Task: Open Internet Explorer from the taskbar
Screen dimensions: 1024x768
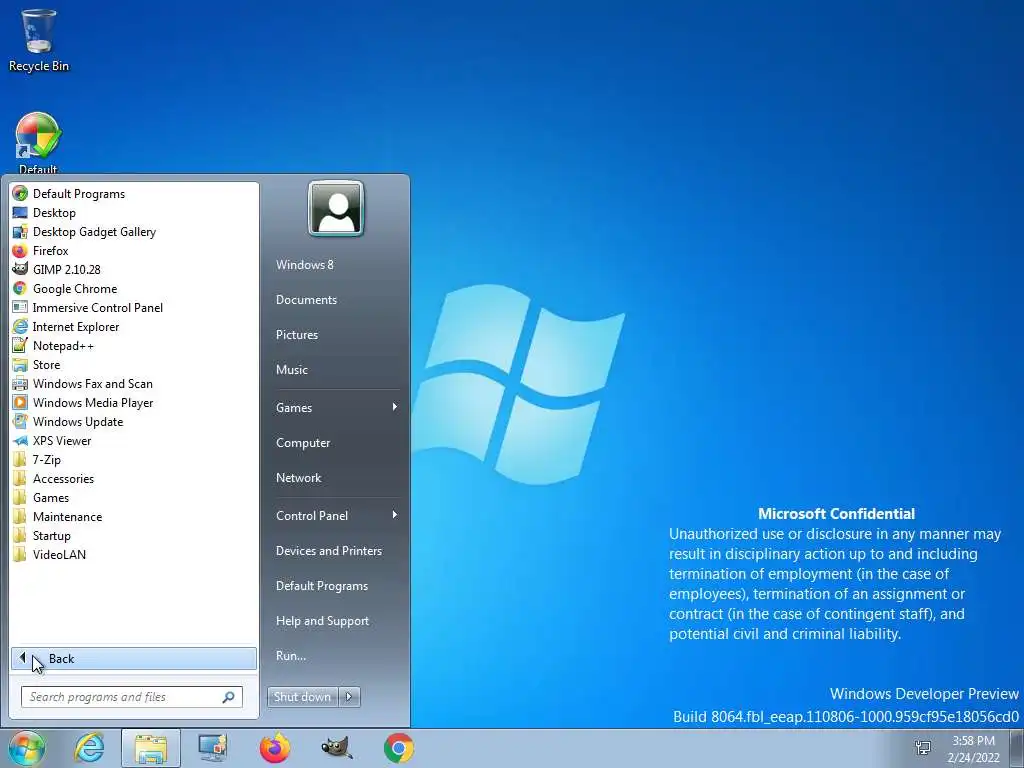Action: [89, 748]
